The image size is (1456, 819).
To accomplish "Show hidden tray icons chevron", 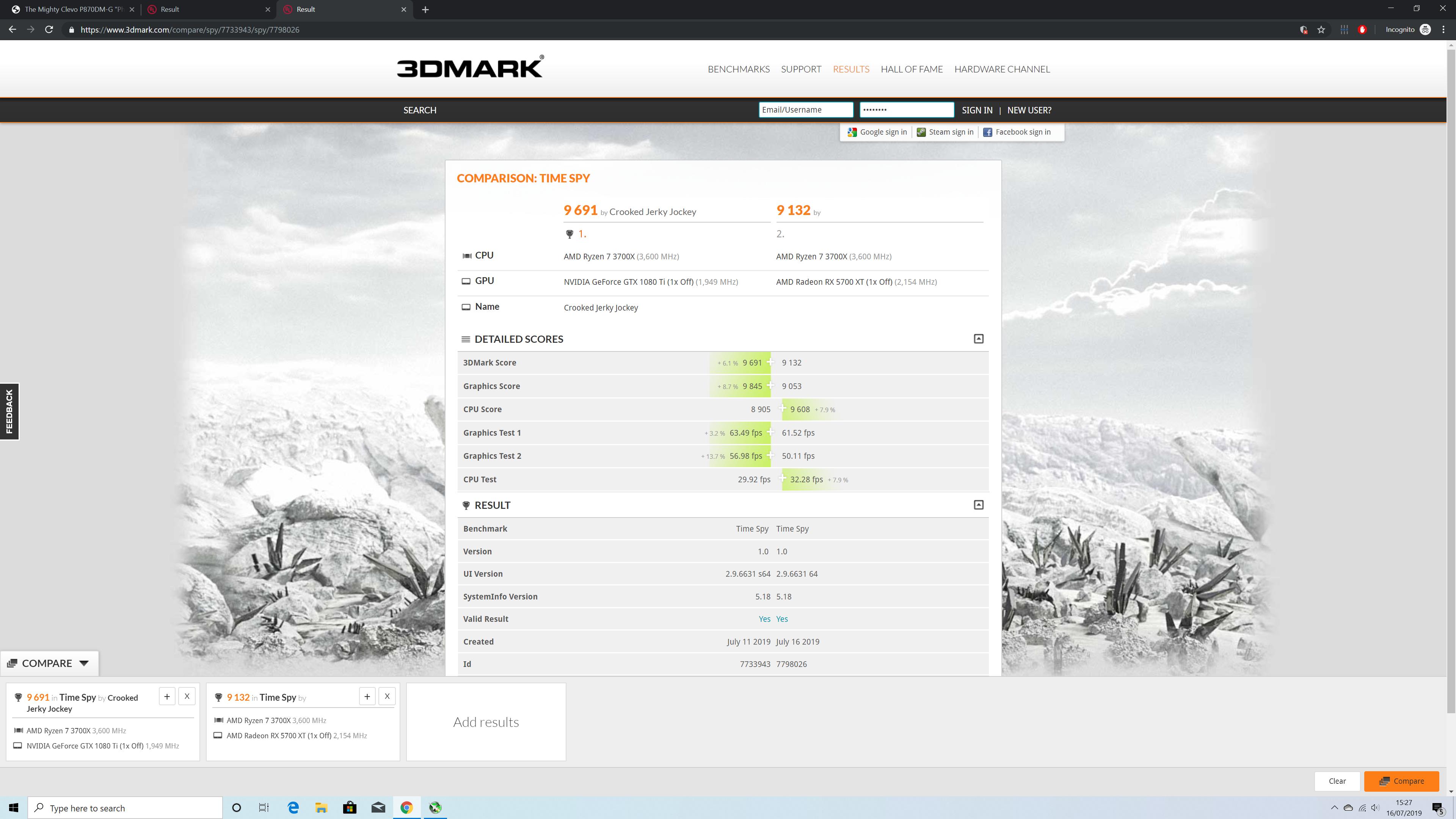I will (1335, 808).
